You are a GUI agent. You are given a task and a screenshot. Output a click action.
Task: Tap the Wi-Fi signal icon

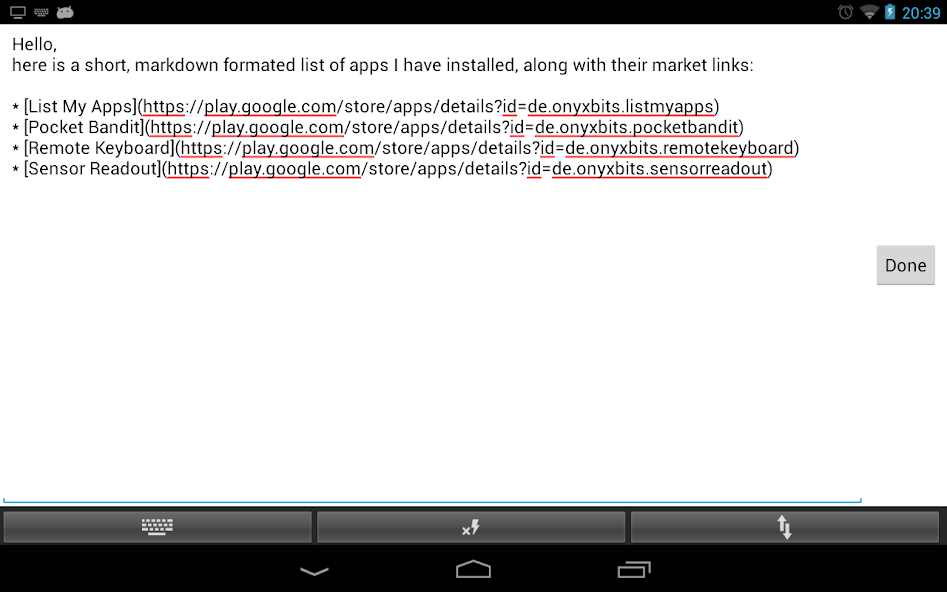[x=870, y=12]
